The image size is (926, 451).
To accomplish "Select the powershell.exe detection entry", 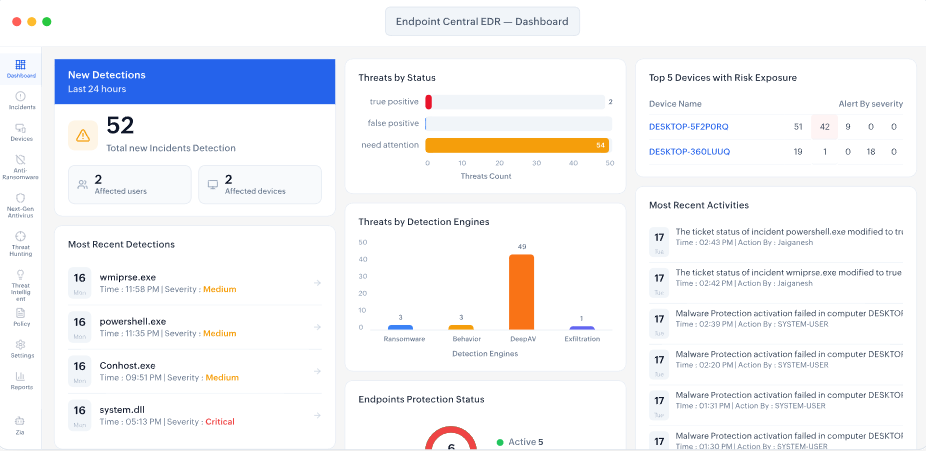I will [x=195, y=327].
